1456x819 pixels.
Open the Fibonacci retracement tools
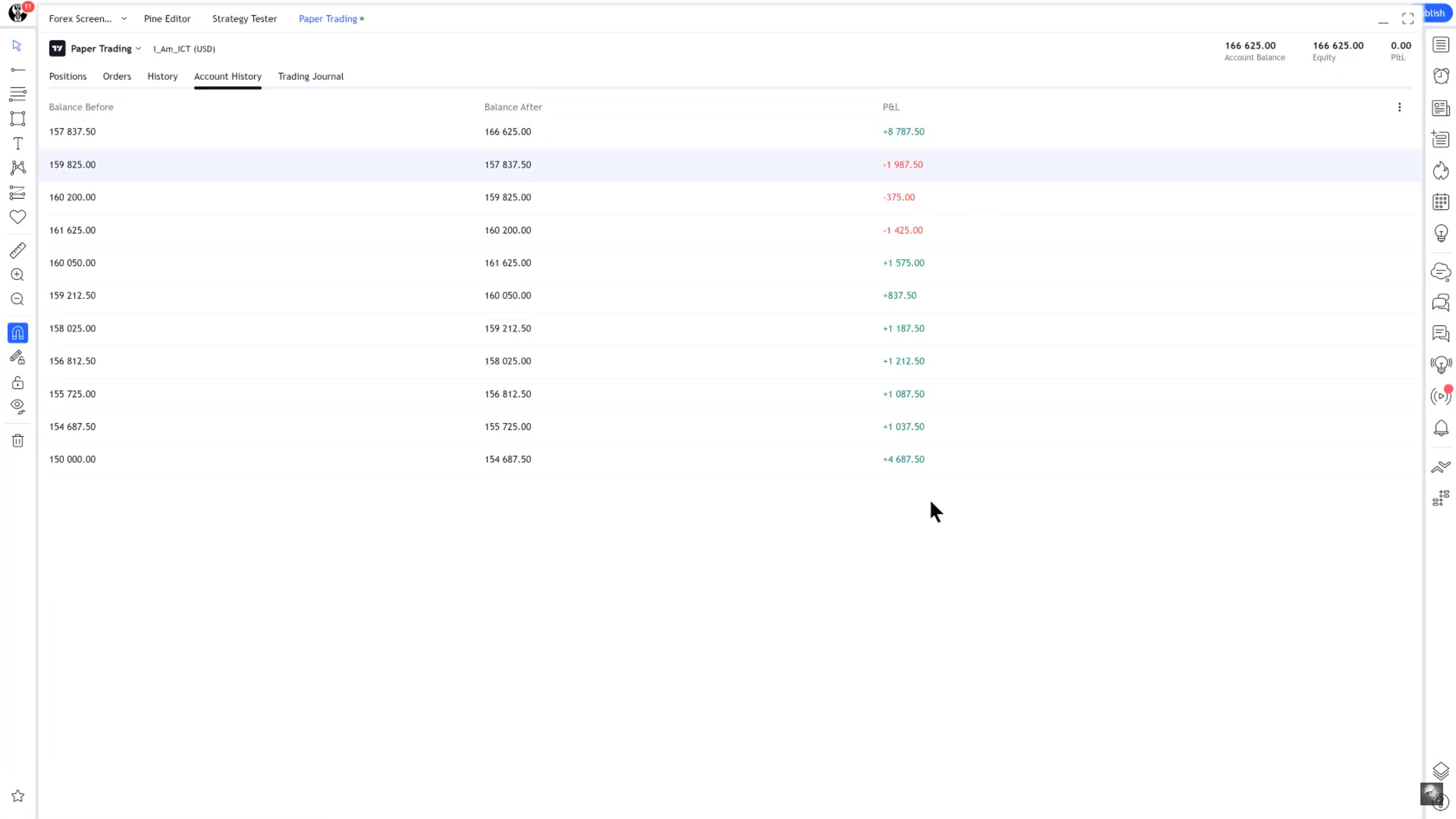17,94
